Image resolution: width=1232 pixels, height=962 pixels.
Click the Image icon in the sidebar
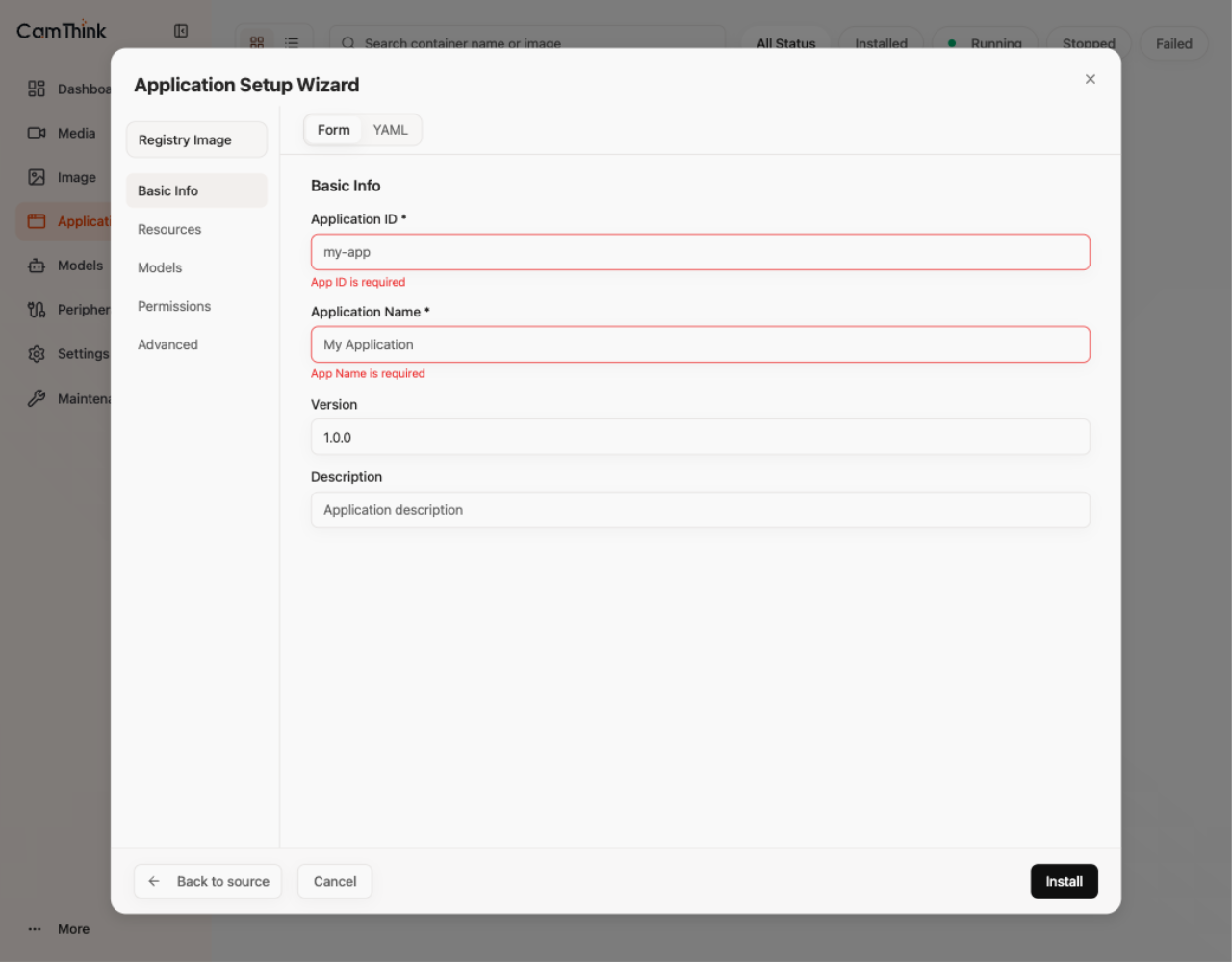[37, 177]
